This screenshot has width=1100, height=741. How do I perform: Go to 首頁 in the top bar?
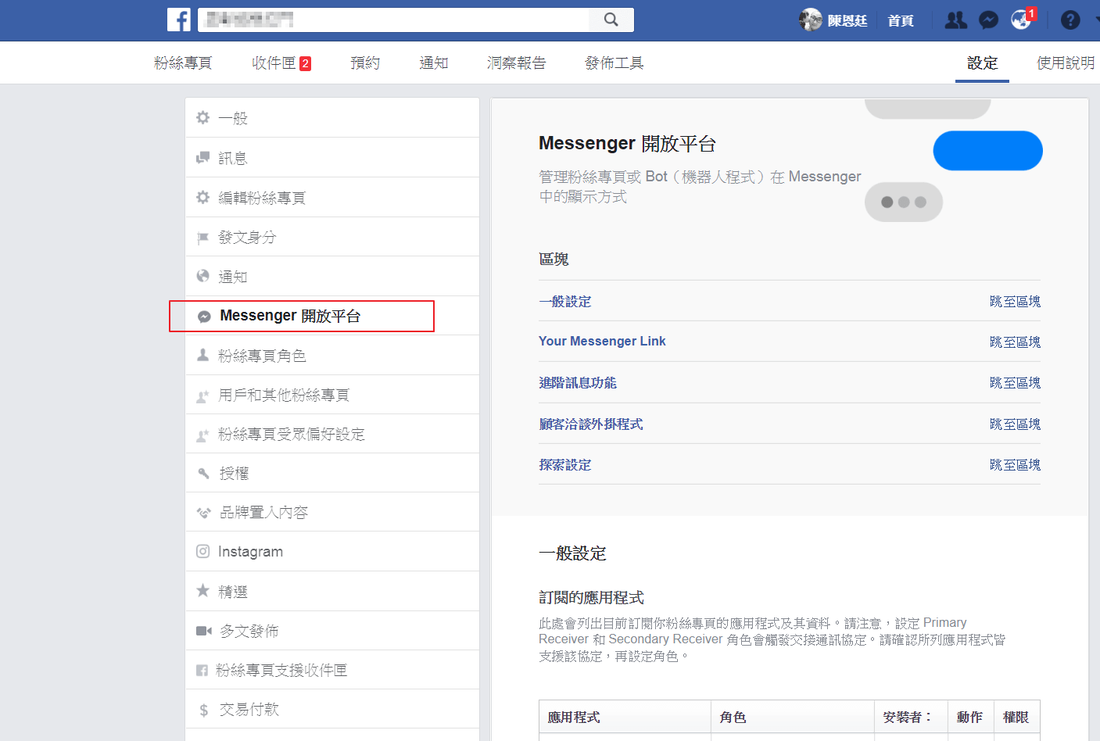901,21
